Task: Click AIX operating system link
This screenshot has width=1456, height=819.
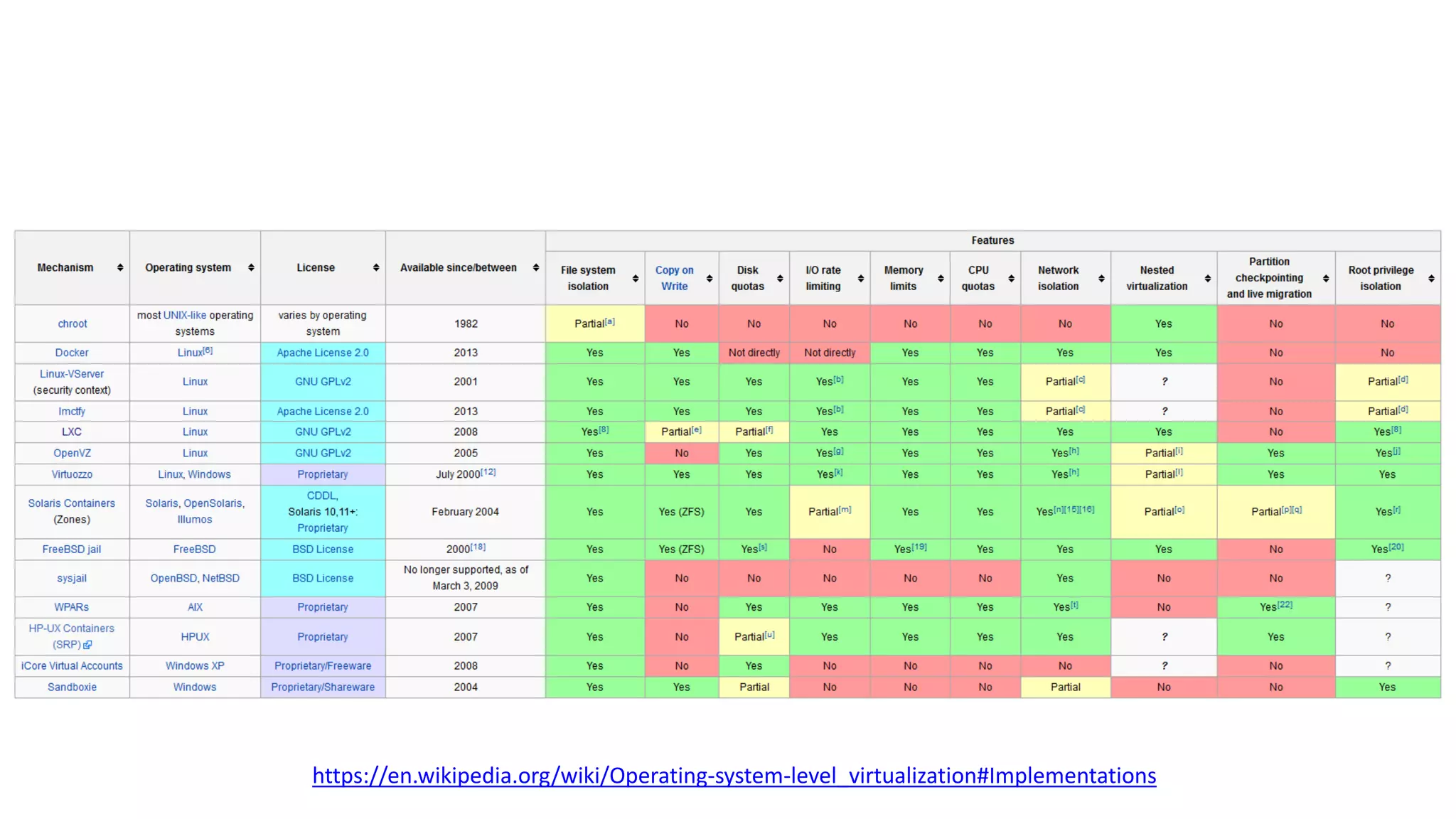Action: coord(195,608)
